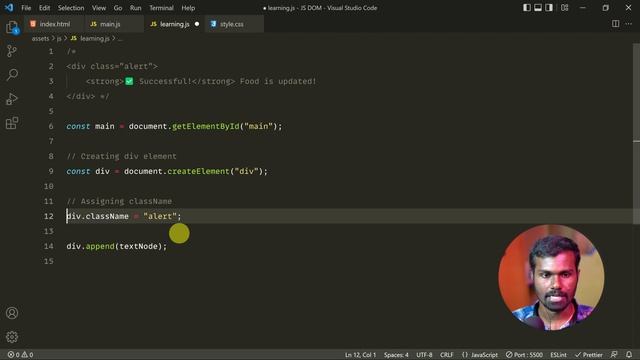
Task: Open the View menu
Action: [99, 8]
